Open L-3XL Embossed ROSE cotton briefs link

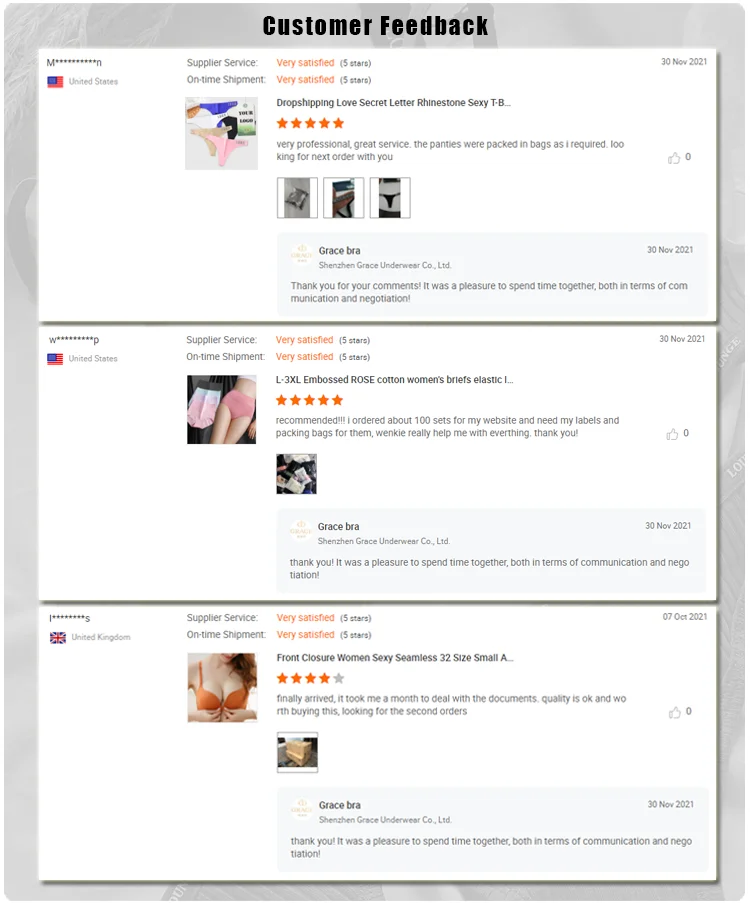click(x=394, y=380)
